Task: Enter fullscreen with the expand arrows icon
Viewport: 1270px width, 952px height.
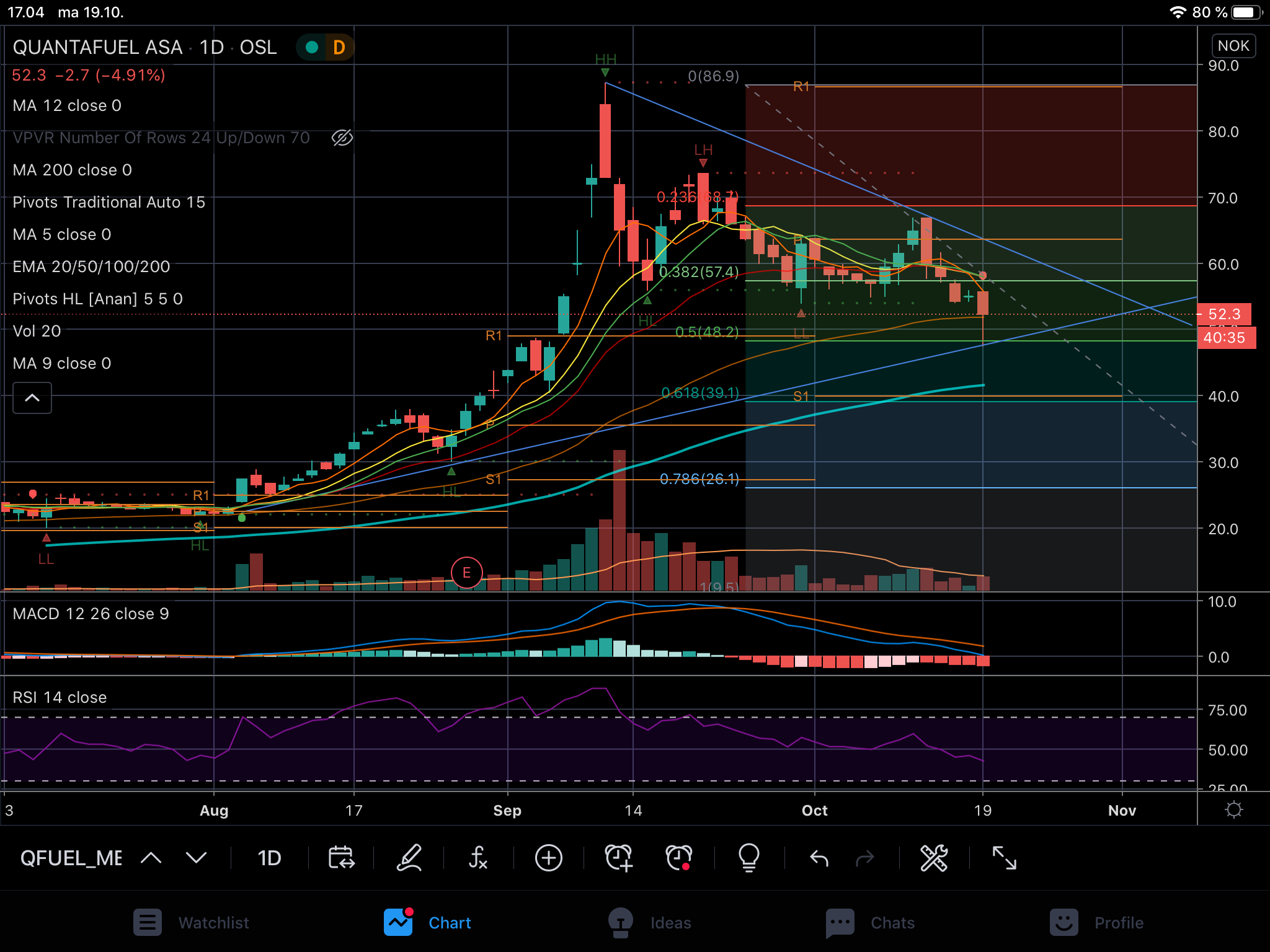Action: (1004, 858)
